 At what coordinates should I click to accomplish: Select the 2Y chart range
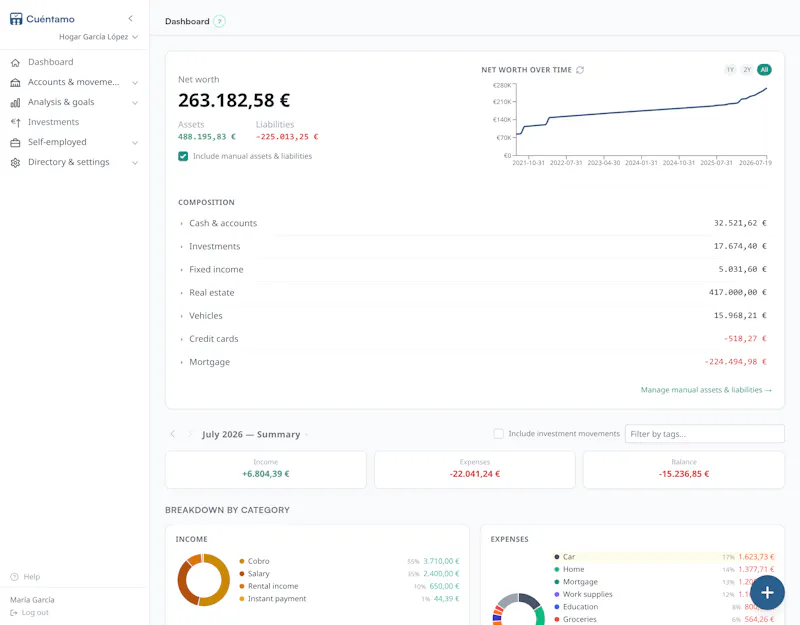pyautogui.click(x=747, y=70)
